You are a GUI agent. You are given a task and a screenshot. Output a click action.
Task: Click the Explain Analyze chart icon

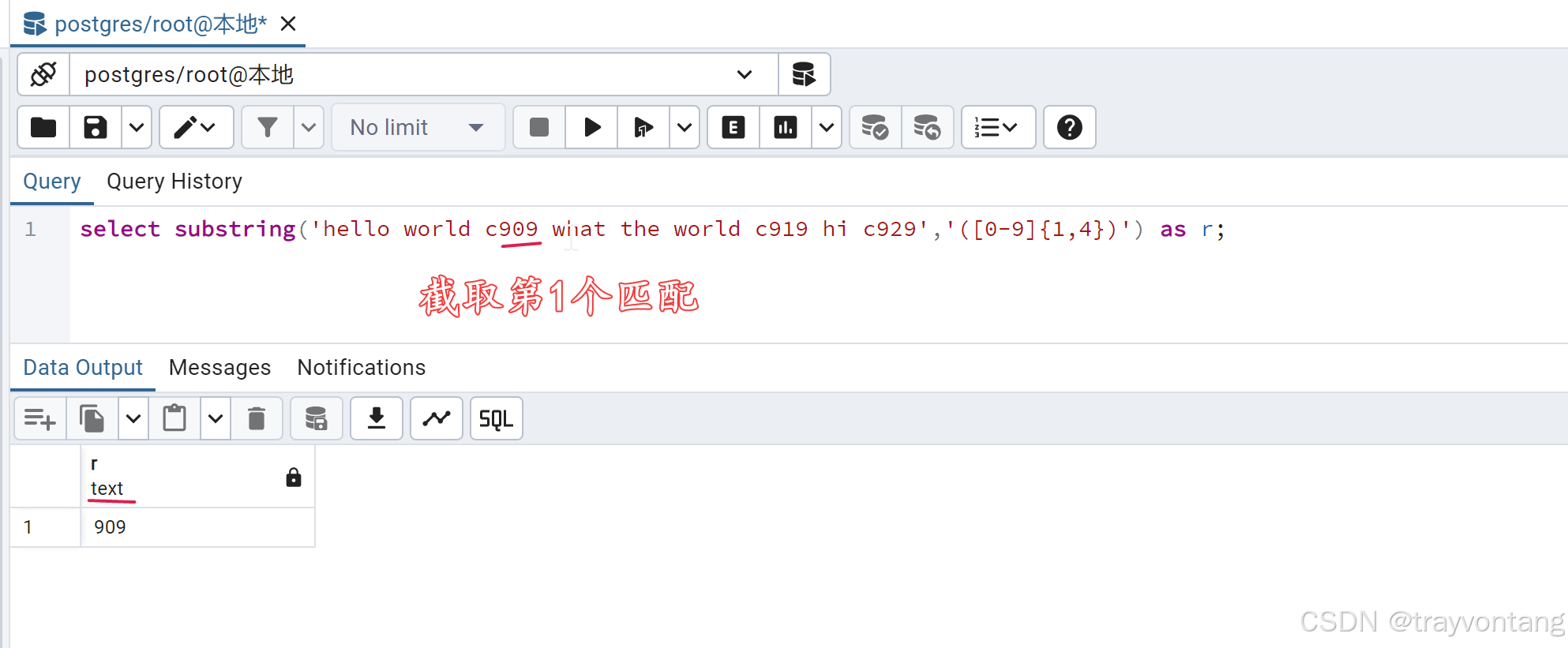click(x=786, y=127)
